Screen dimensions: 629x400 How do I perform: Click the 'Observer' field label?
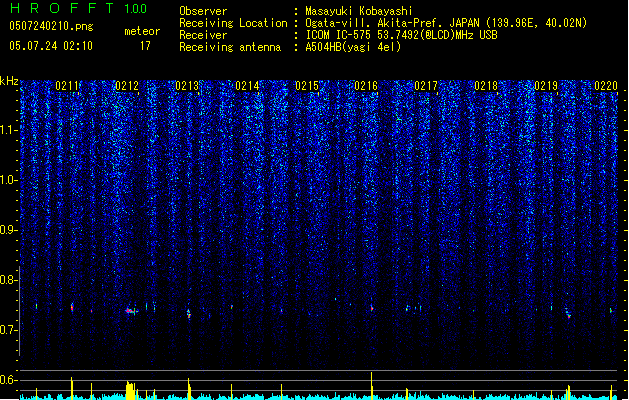click(x=203, y=11)
